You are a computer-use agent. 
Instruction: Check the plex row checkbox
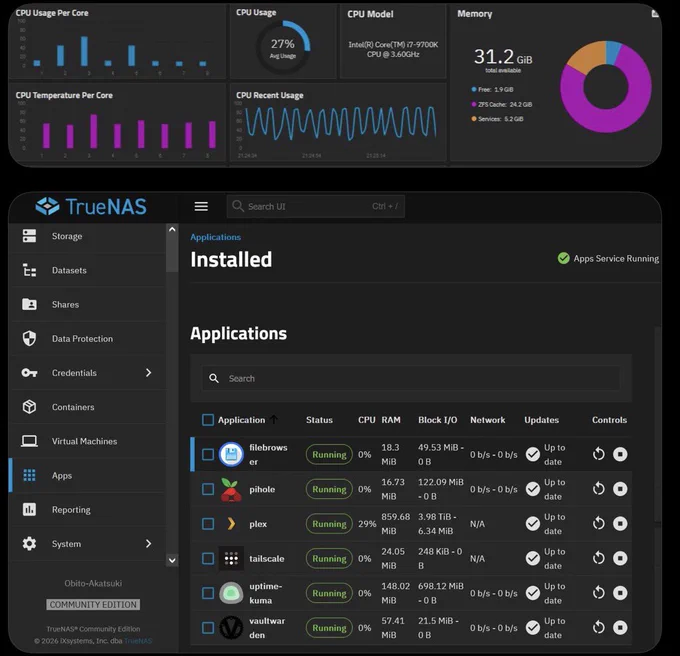click(x=208, y=524)
